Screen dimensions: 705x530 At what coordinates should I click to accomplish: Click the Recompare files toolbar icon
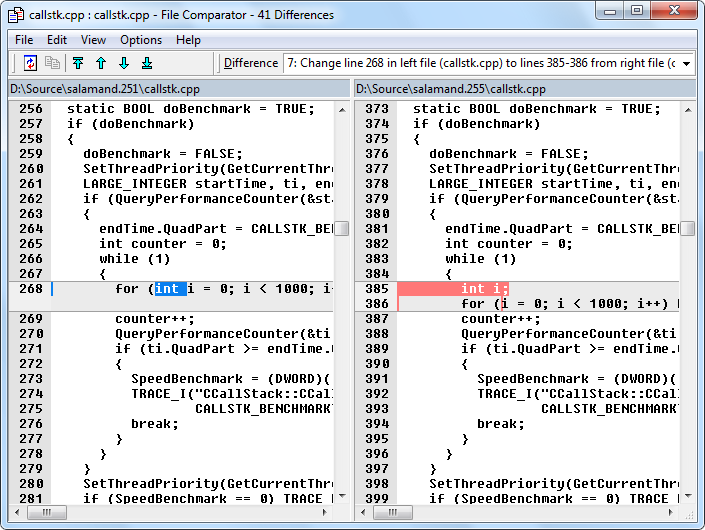pyautogui.click(x=30, y=63)
